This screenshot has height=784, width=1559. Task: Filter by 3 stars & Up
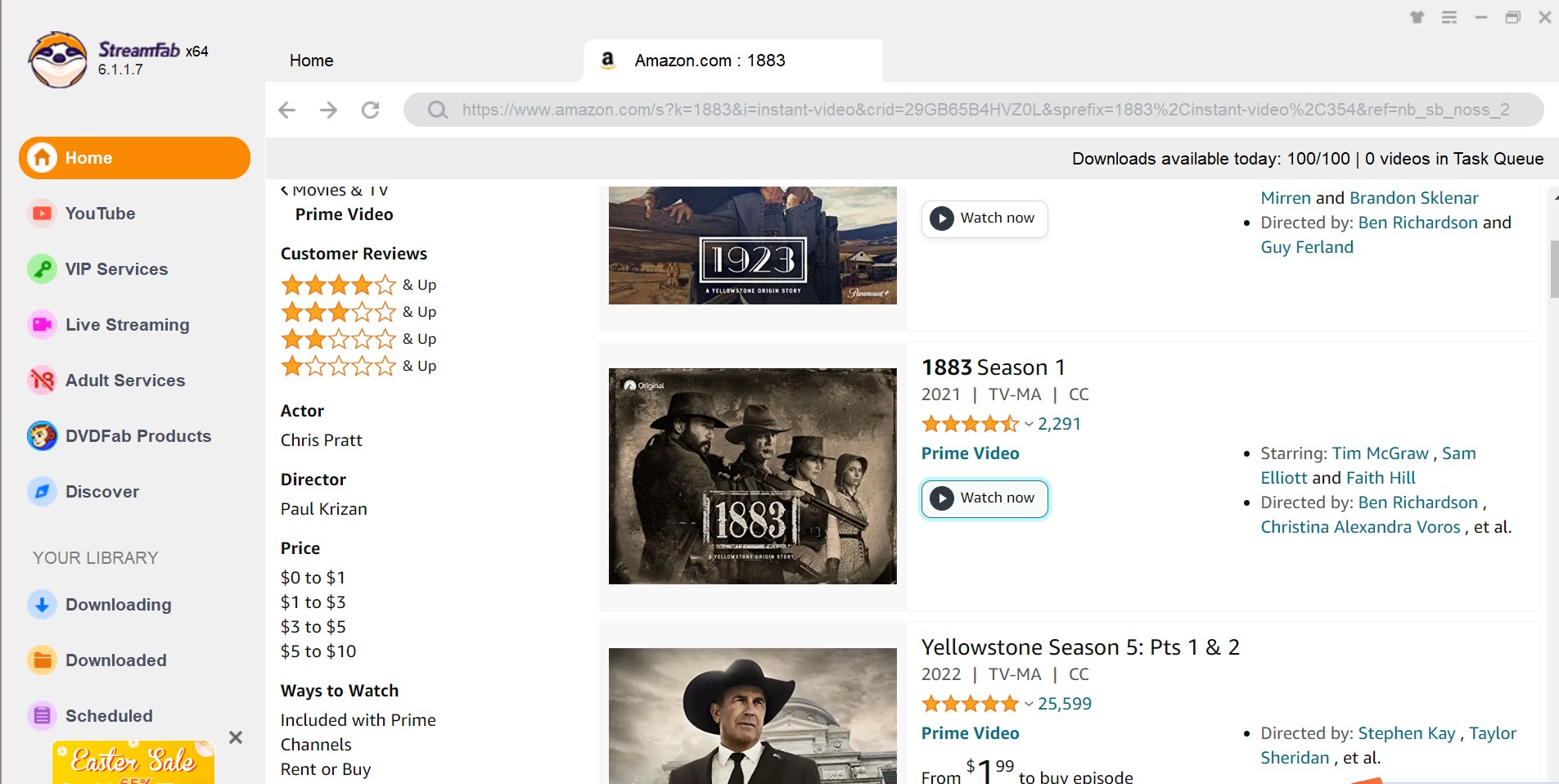tap(358, 312)
